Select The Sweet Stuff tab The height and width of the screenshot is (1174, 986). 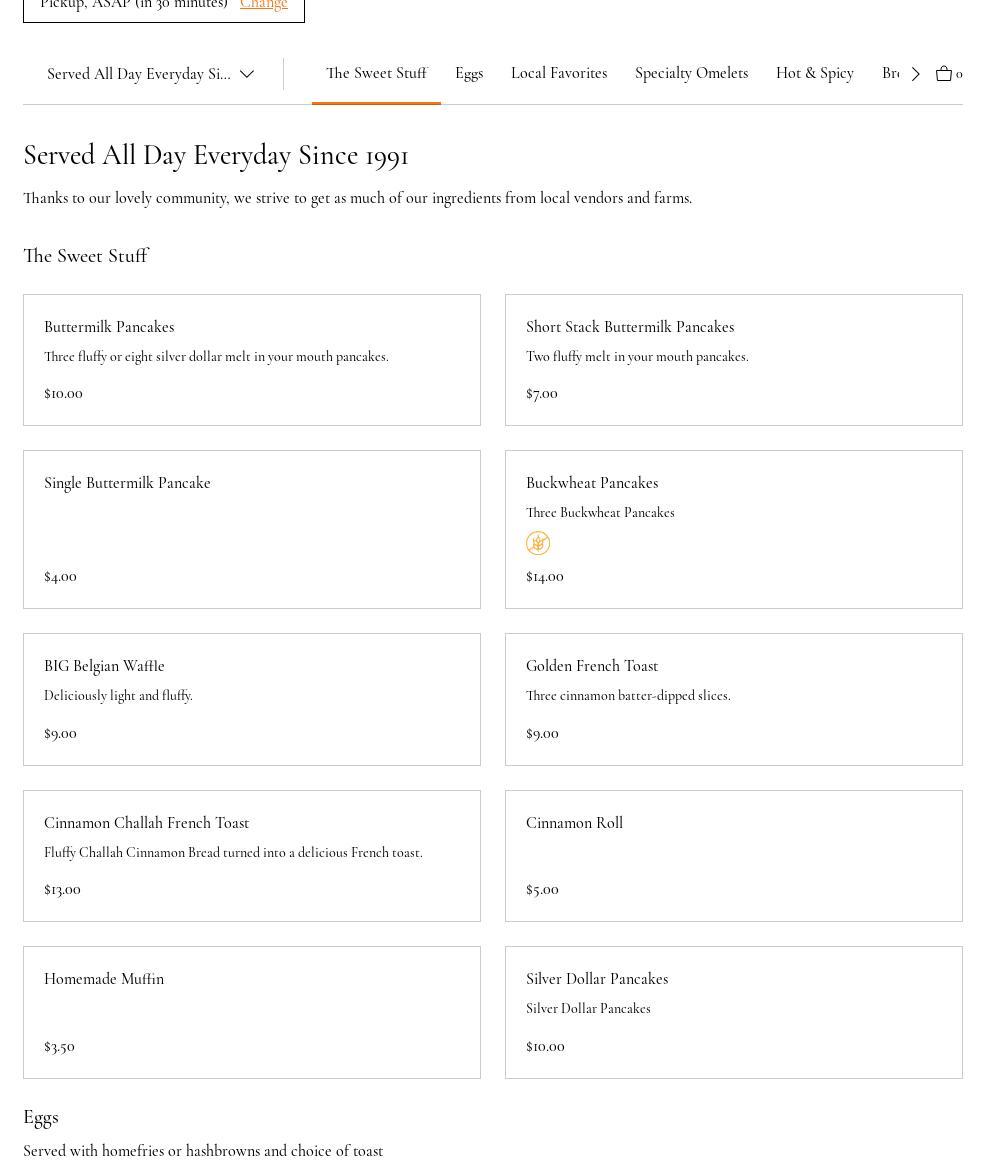[x=376, y=73]
